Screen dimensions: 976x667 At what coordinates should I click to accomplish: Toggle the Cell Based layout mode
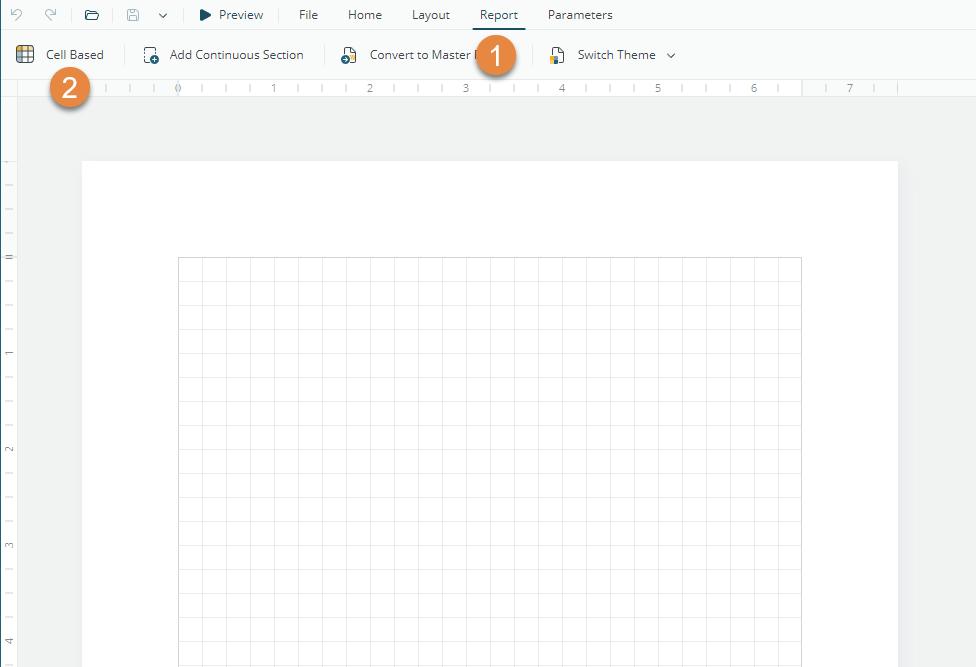(61, 55)
